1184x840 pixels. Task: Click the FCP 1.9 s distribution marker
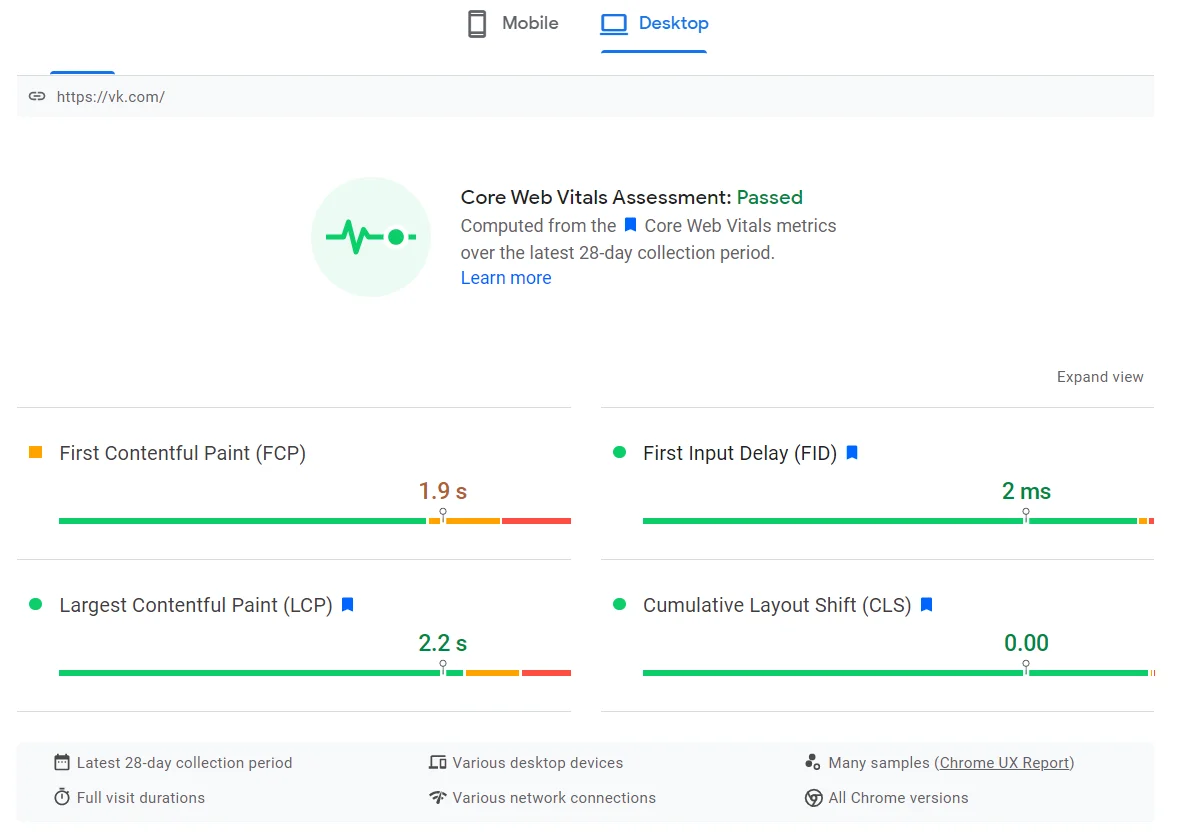[443, 514]
